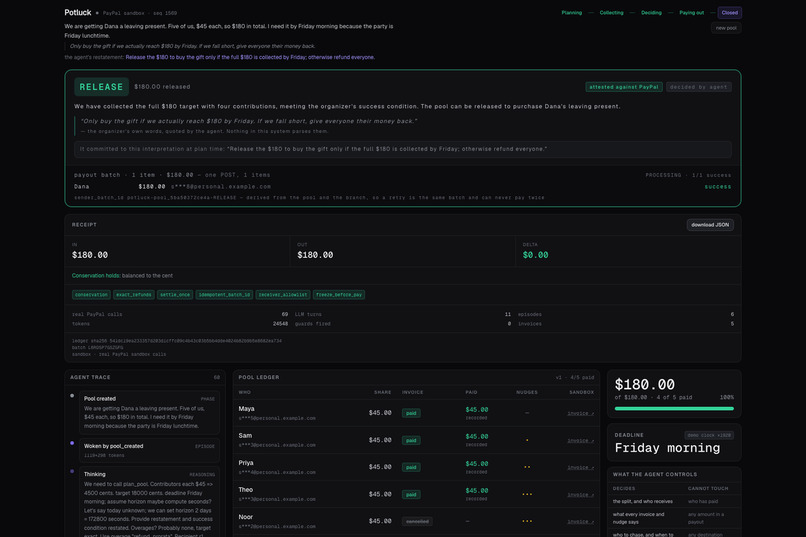The height and width of the screenshot is (537, 806).
Task: Select the Deciding phase step
Action: pyautogui.click(x=651, y=13)
